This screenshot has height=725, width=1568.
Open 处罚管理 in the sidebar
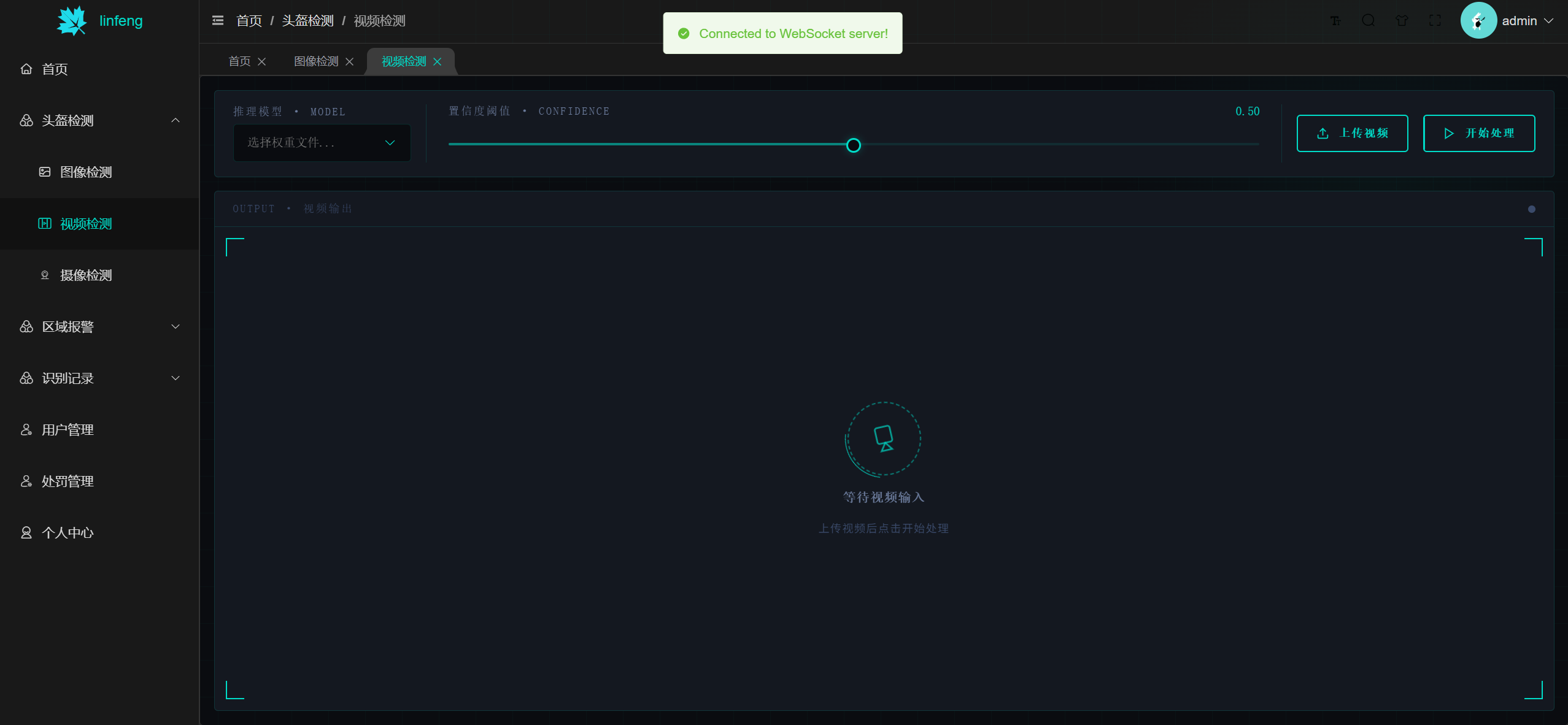99,481
